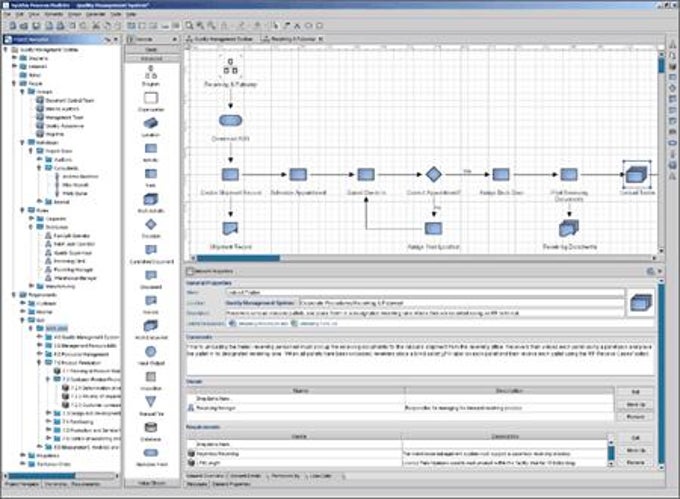Image resolution: width=680 pixels, height=499 pixels.
Task: Choose the inverted triangle Manual File shape
Action: pyautogui.click(x=150, y=402)
